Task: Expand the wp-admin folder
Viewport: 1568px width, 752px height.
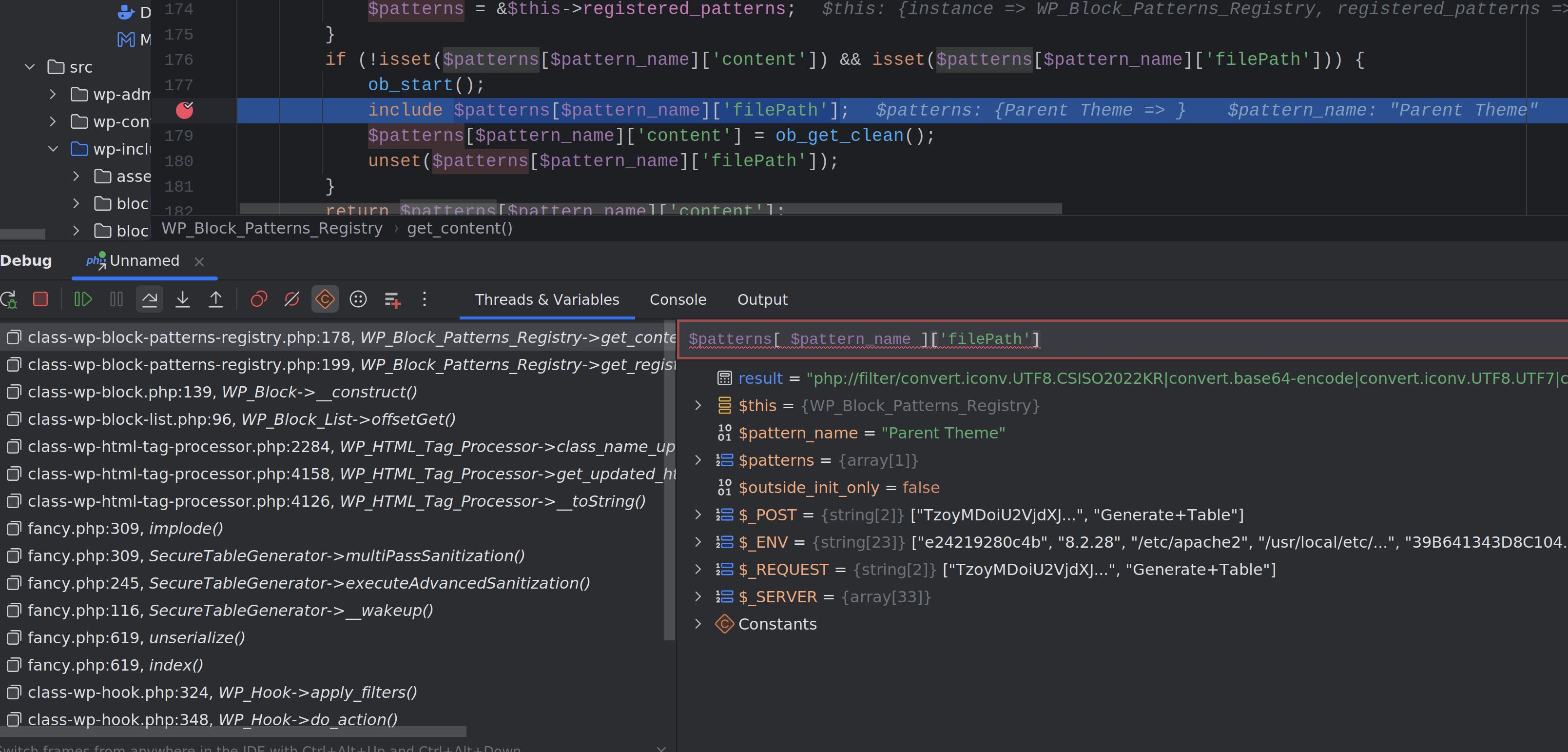Action: pyautogui.click(x=53, y=95)
